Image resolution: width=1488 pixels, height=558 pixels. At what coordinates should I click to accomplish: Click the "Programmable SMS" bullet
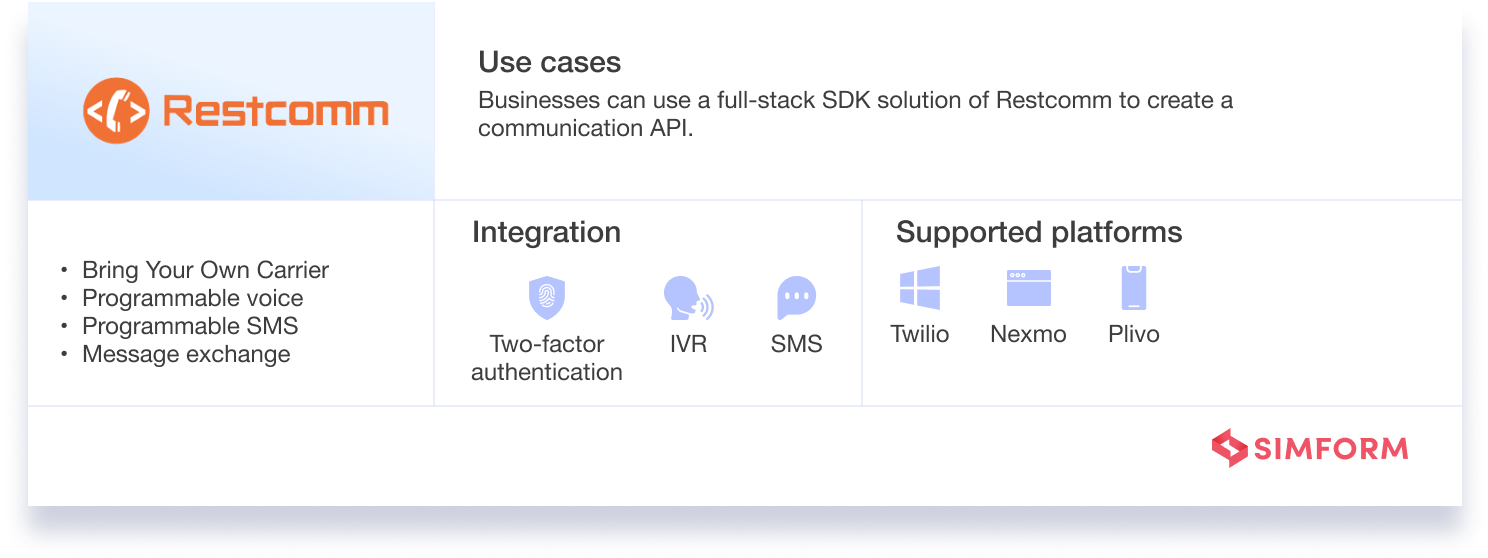[x=190, y=326]
